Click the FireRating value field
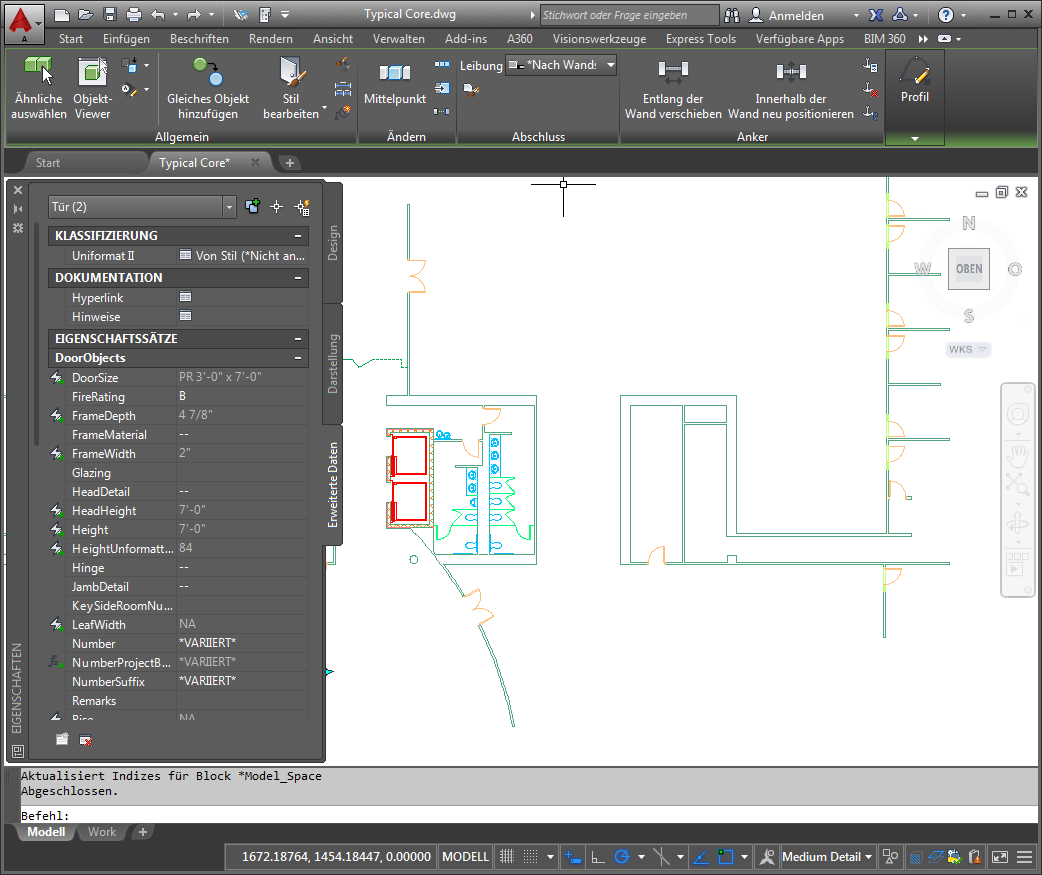This screenshot has width=1042, height=875. point(241,397)
